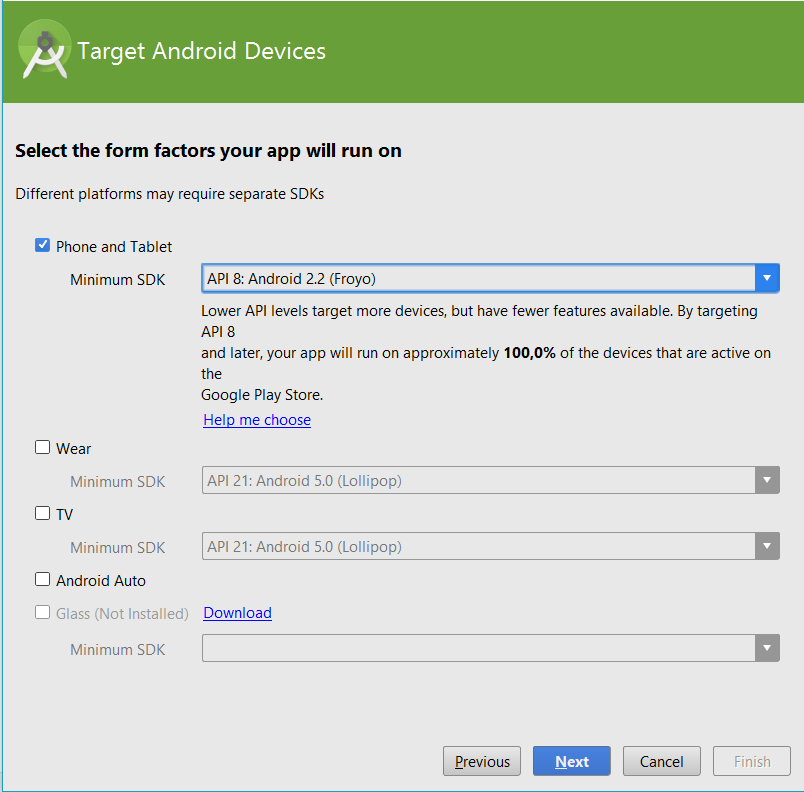Click the TV label text
This screenshot has height=792, width=804.
pos(65,514)
